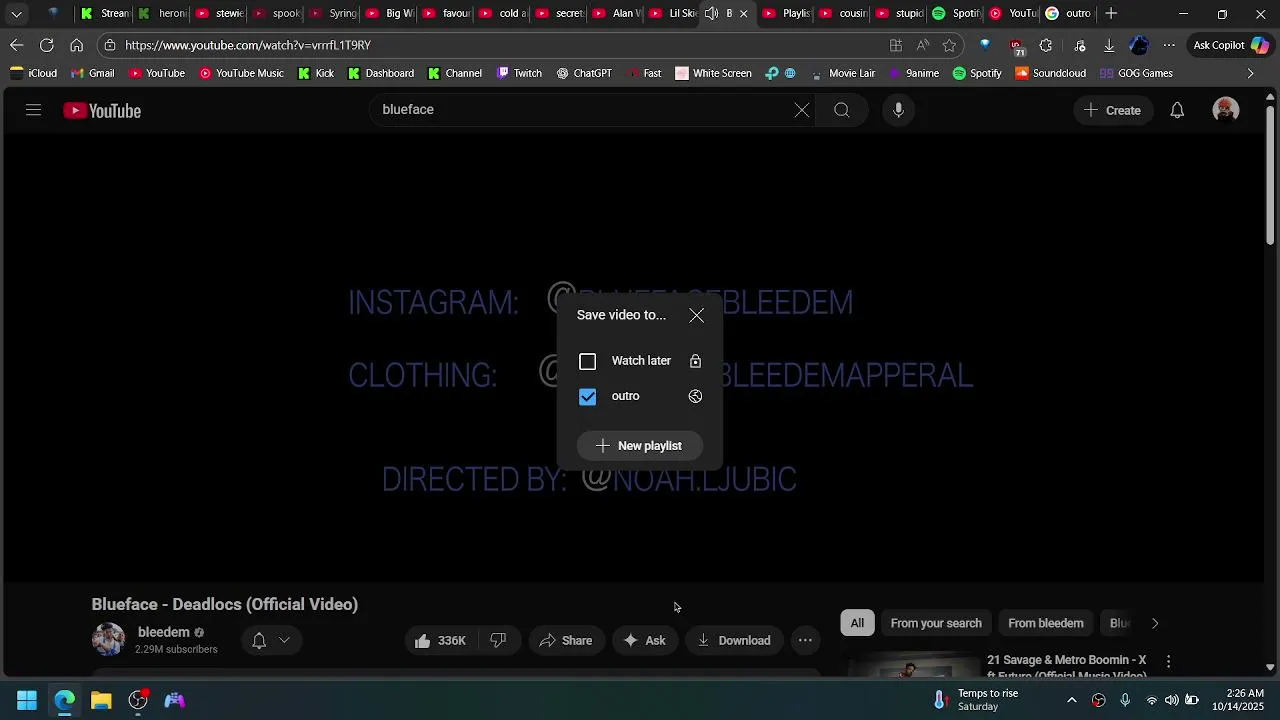Refresh the current page

47,45
